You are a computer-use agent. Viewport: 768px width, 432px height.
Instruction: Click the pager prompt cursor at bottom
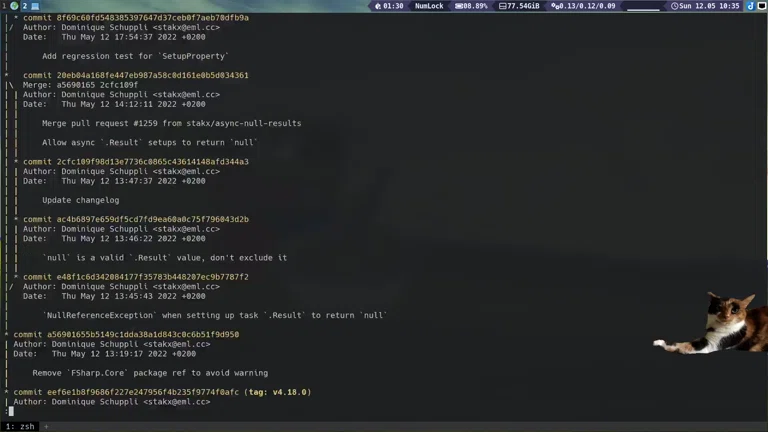(9, 411)
